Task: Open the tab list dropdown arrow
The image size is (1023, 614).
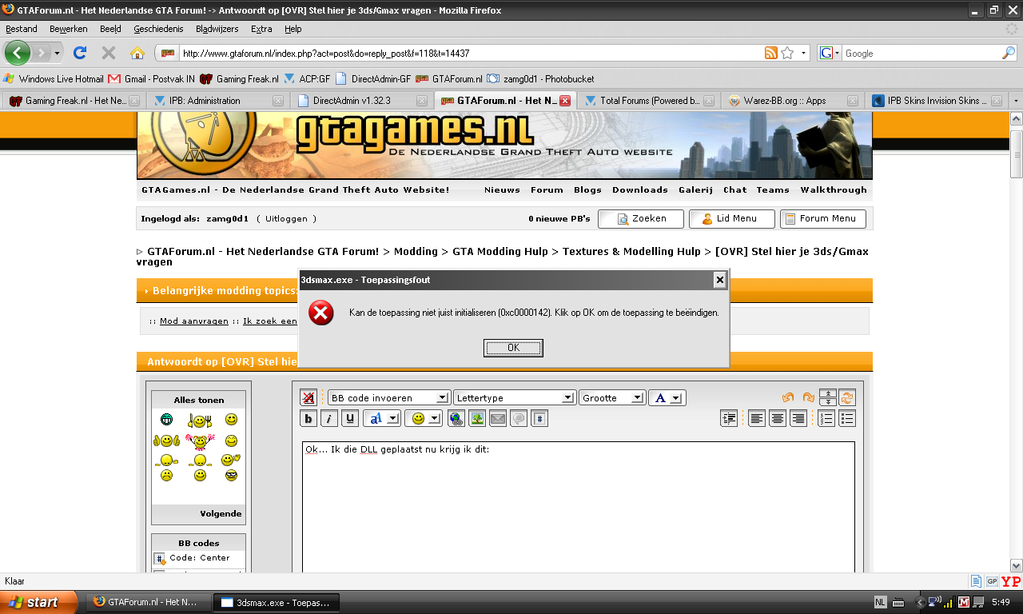Action: (1015, 100)
